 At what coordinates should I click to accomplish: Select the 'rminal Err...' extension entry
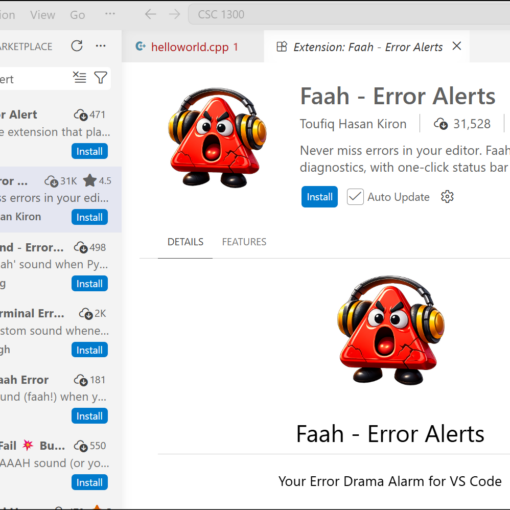(x=61, y=332)
